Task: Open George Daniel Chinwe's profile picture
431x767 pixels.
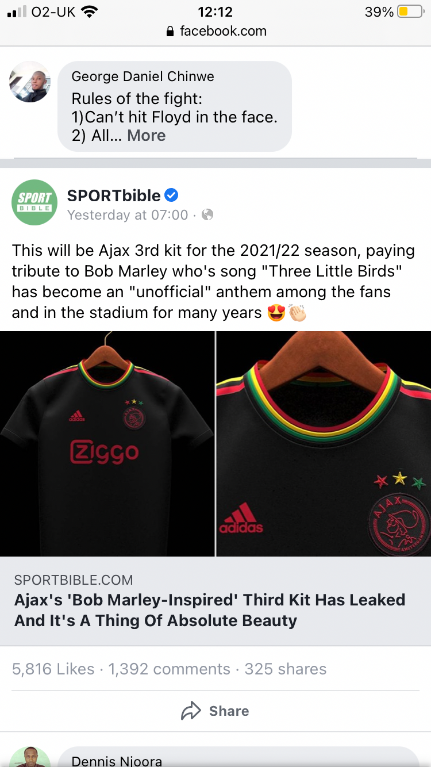Action: tap(29, 82)
